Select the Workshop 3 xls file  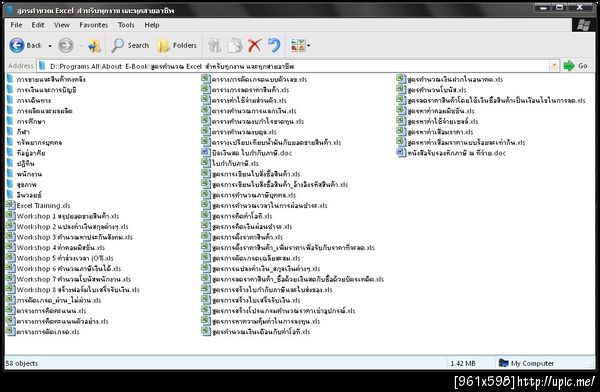click(70, 237)
